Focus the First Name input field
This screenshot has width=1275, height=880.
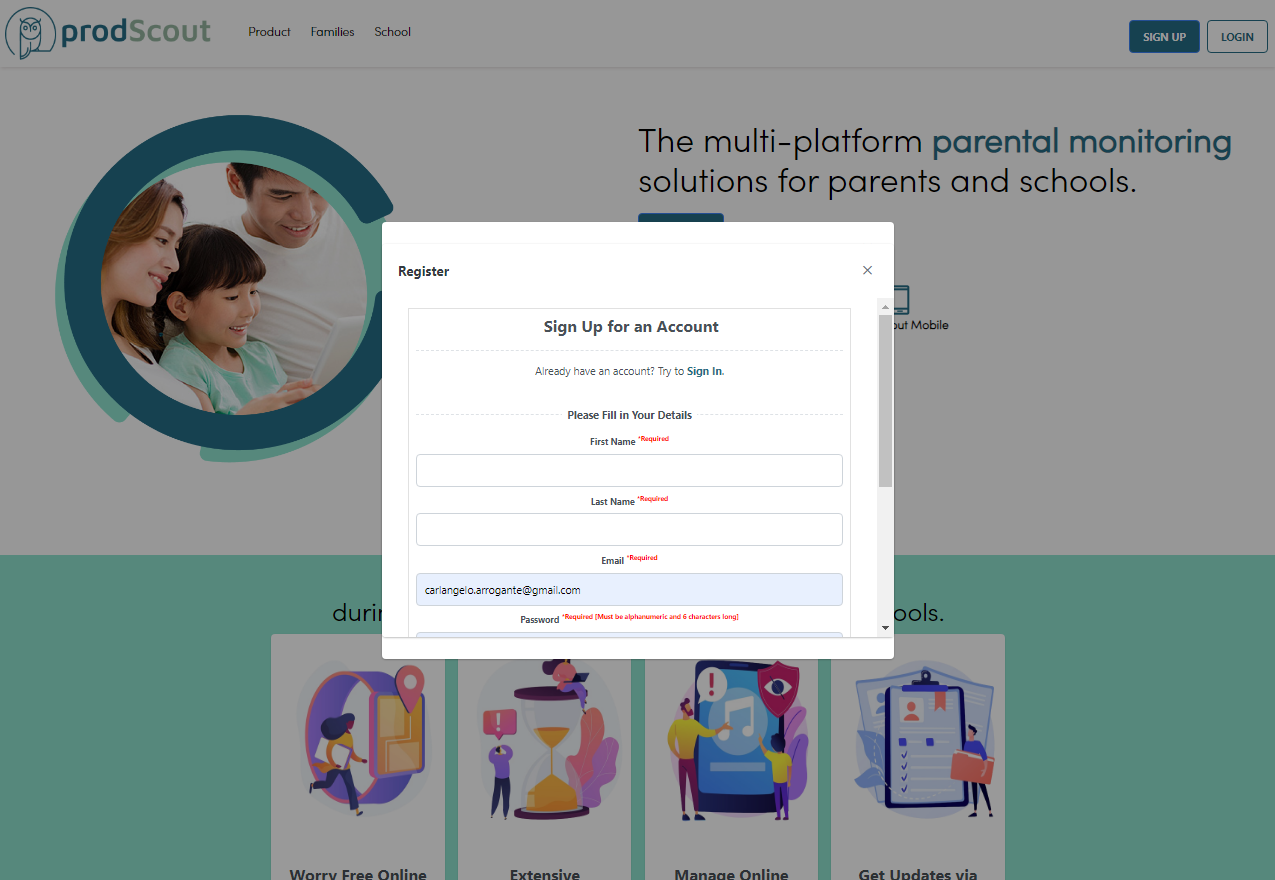tap(629, 470)
